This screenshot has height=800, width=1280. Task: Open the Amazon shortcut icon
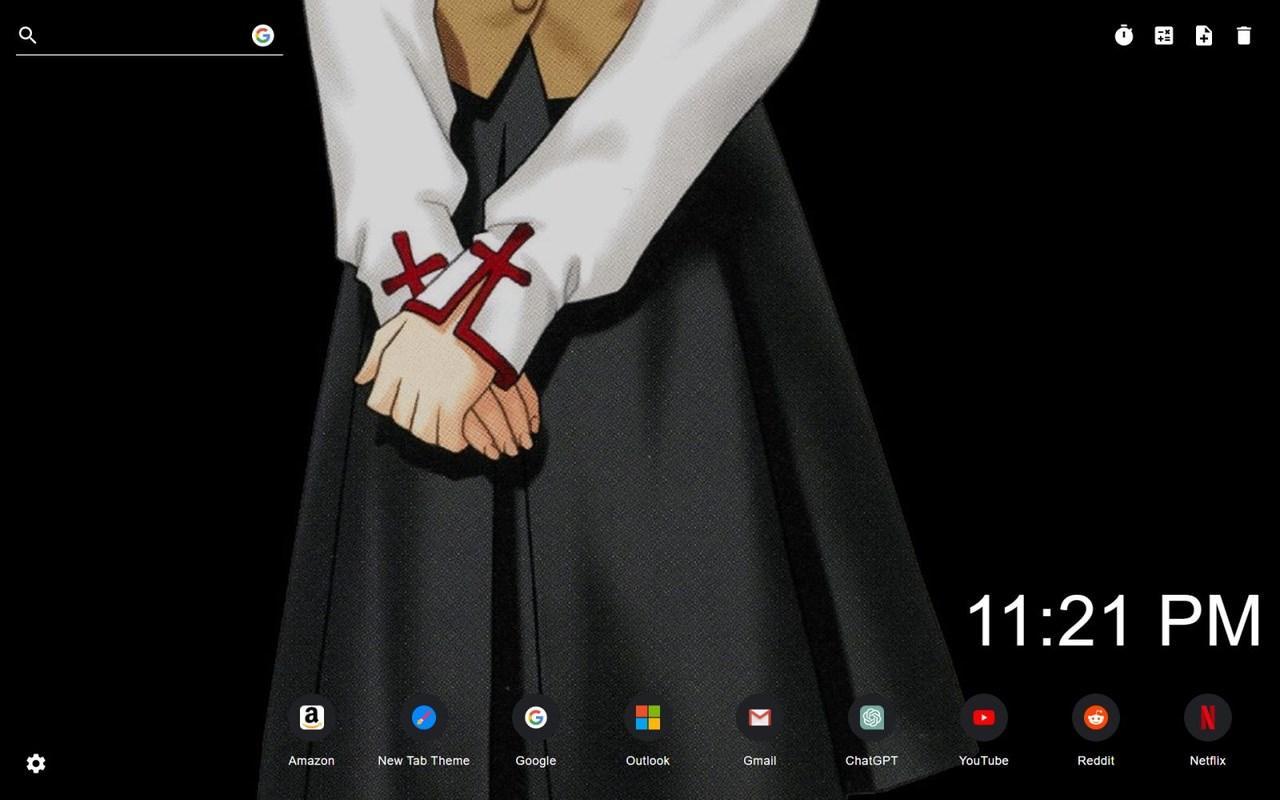coord(312,718)
